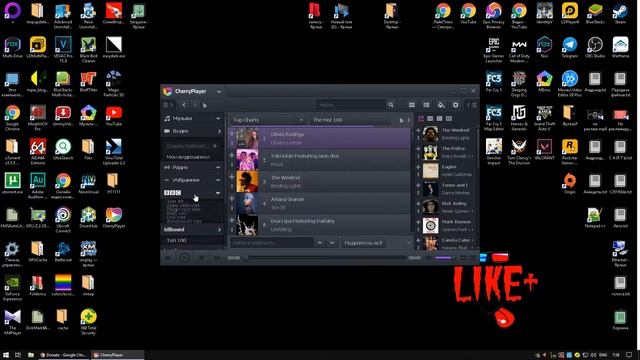
Task: Select the Olivia Rodrigo Drivers License row
Action: click(319, 138)
